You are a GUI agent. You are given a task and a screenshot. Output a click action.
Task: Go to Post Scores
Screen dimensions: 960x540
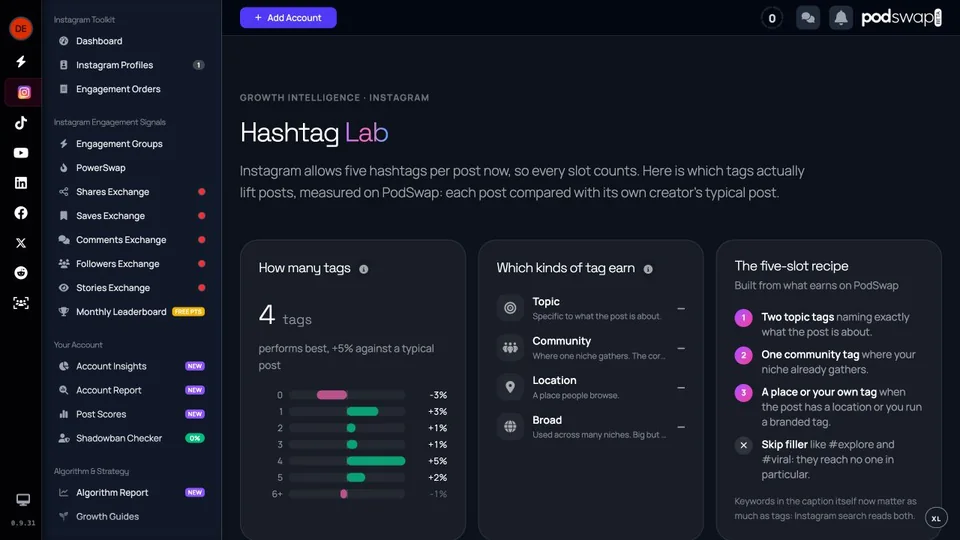pos(131,414)
